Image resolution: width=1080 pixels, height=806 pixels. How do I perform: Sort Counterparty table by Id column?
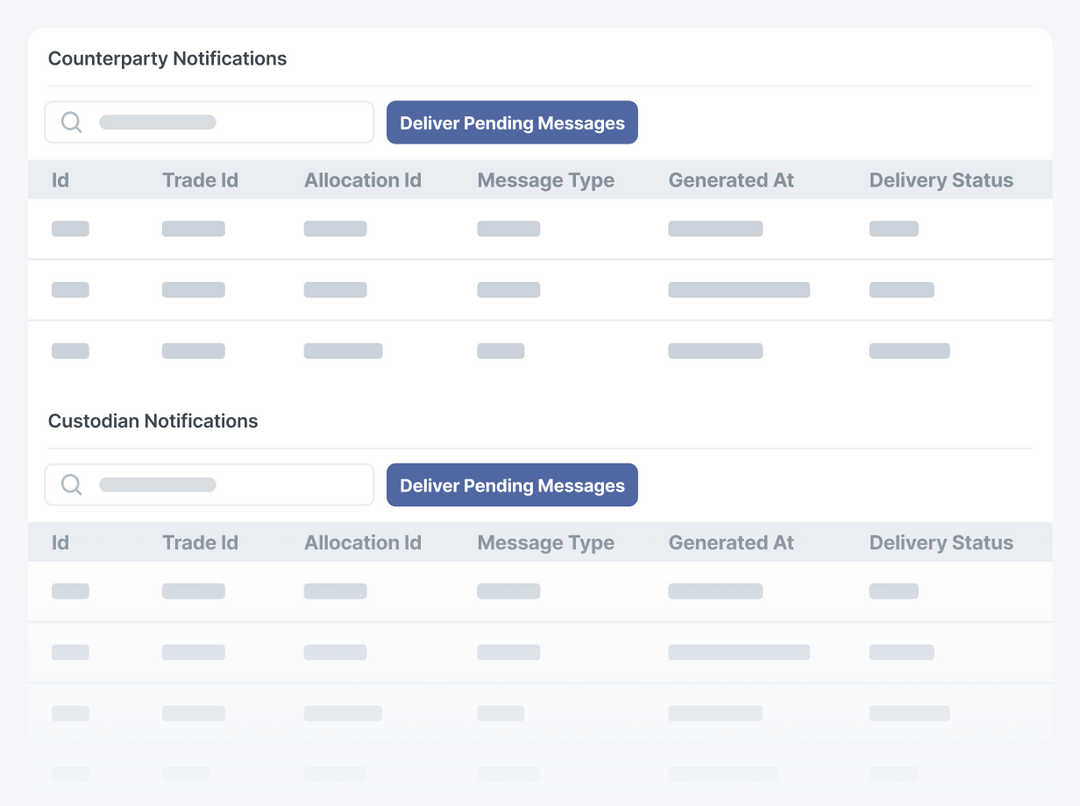pyautogui.click(x=61, y=180)
